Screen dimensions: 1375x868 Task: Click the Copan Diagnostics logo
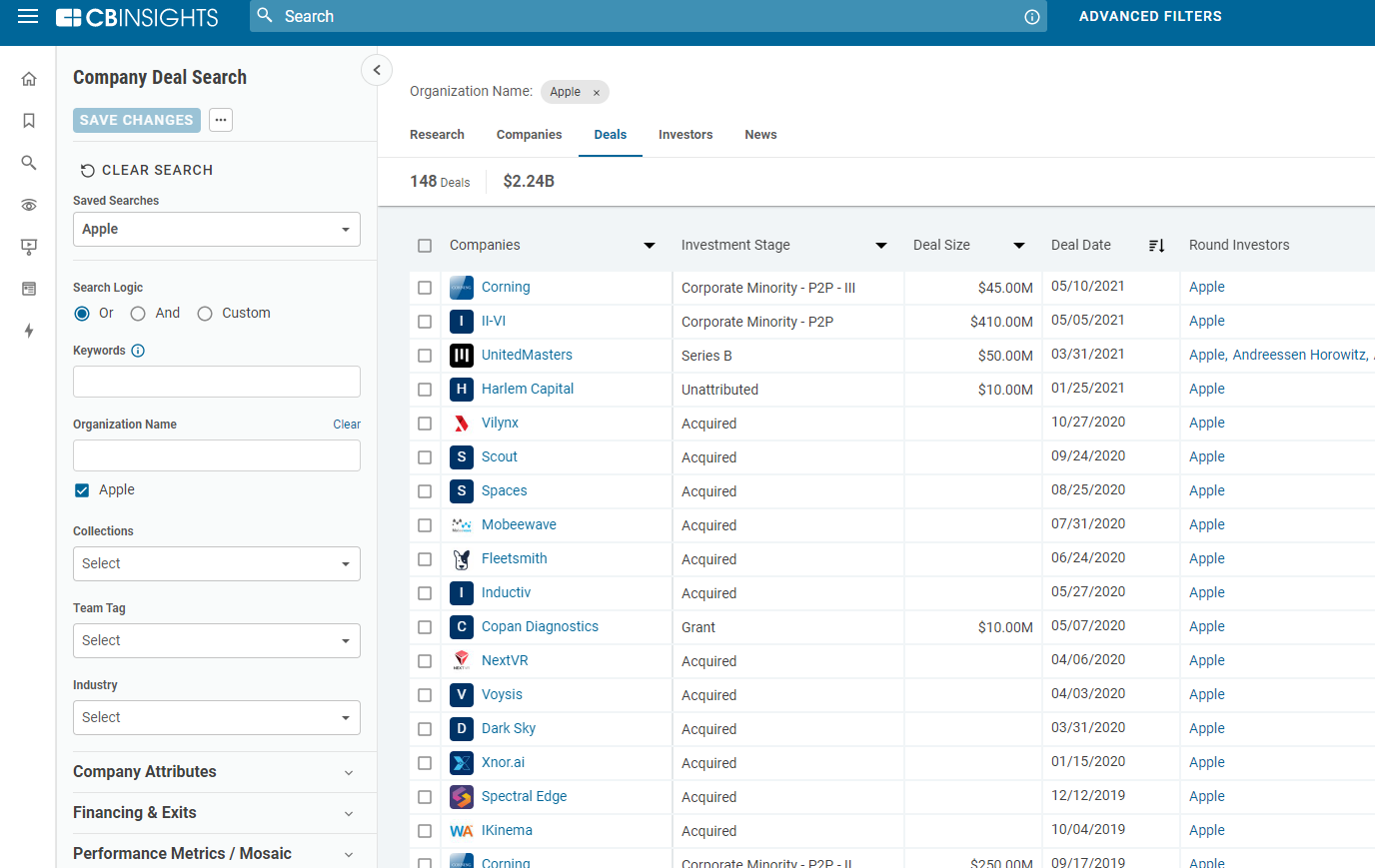pyautogui.click(x=462, y=627)
